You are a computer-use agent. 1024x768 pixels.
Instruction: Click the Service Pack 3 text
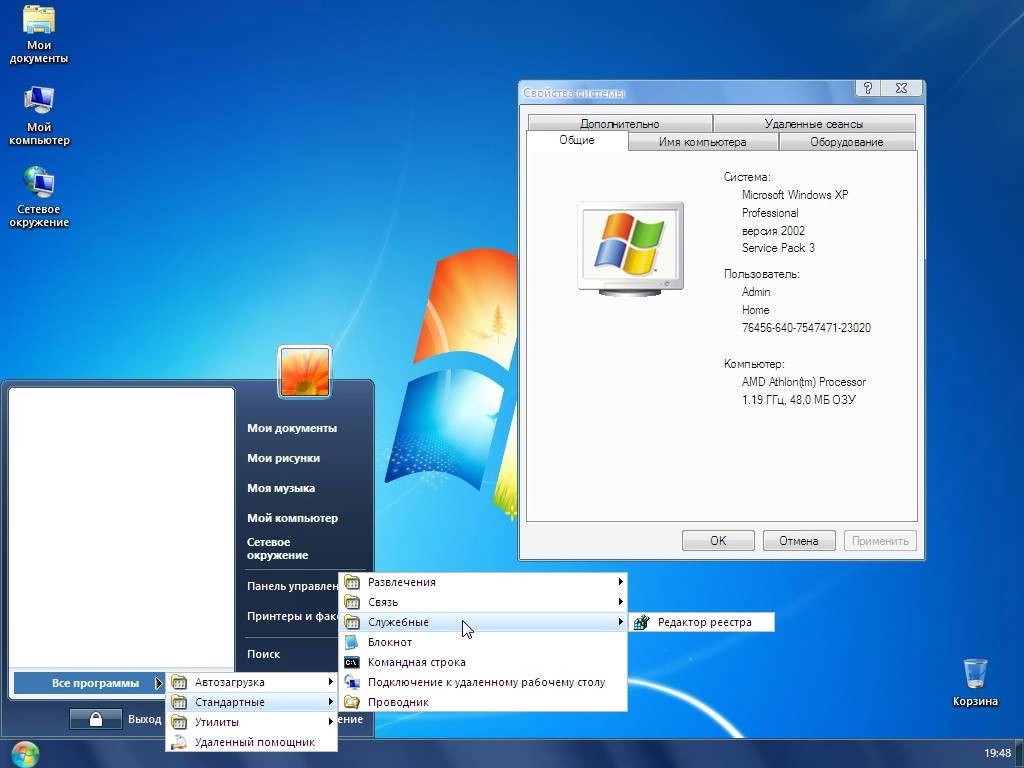778,248
